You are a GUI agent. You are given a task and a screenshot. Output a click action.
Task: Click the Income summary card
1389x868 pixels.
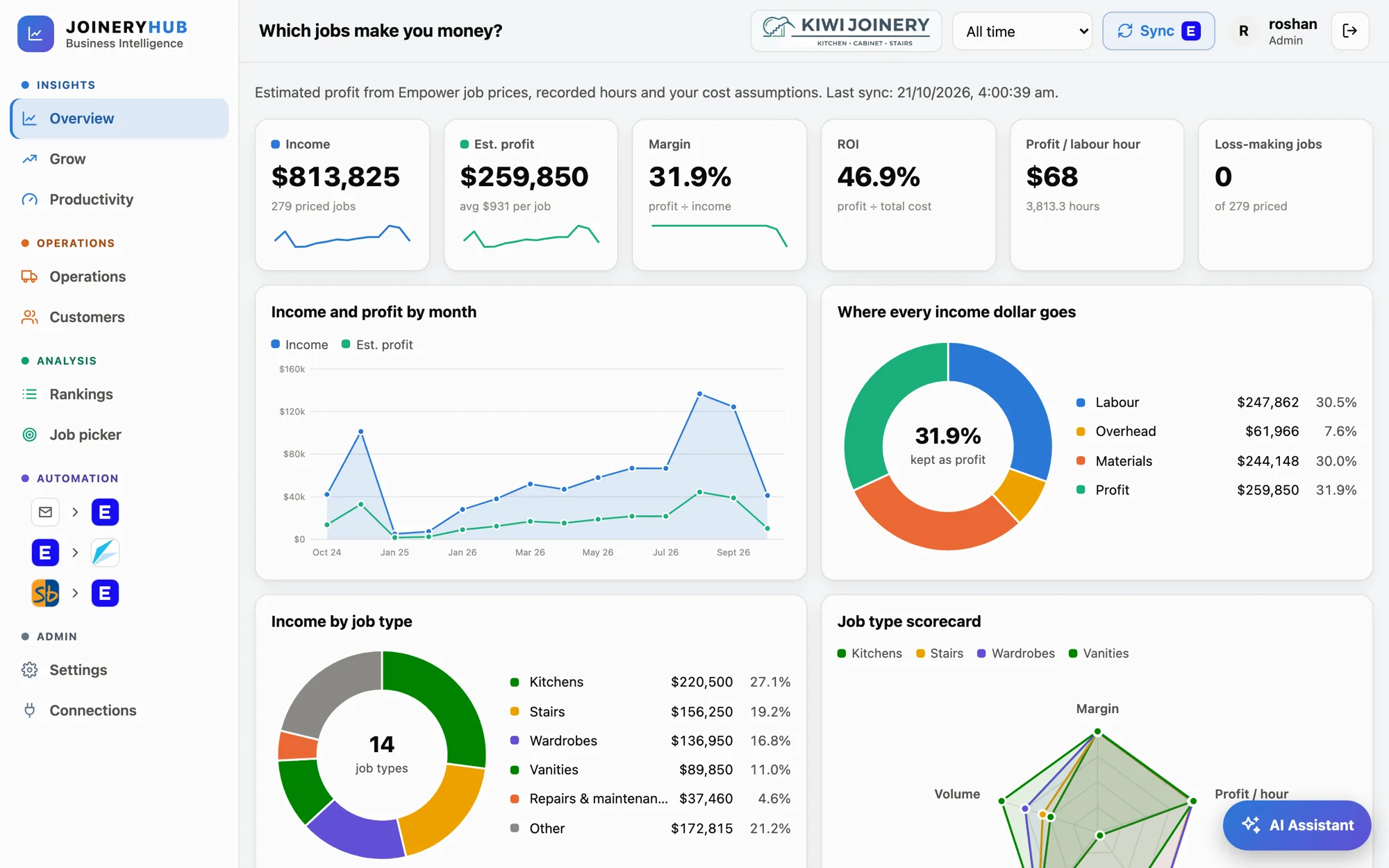342,194
